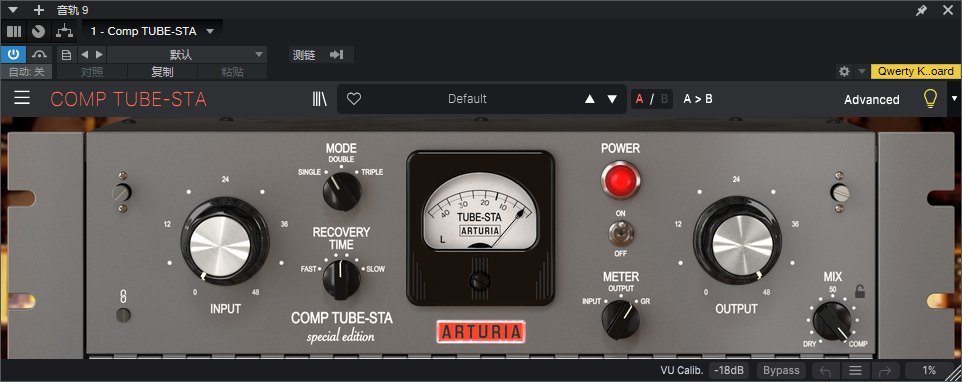The height and width of the screenshot is (382, 962).
Task: Open the VU Calib -18dB dropdown
Action: (729, 370)
